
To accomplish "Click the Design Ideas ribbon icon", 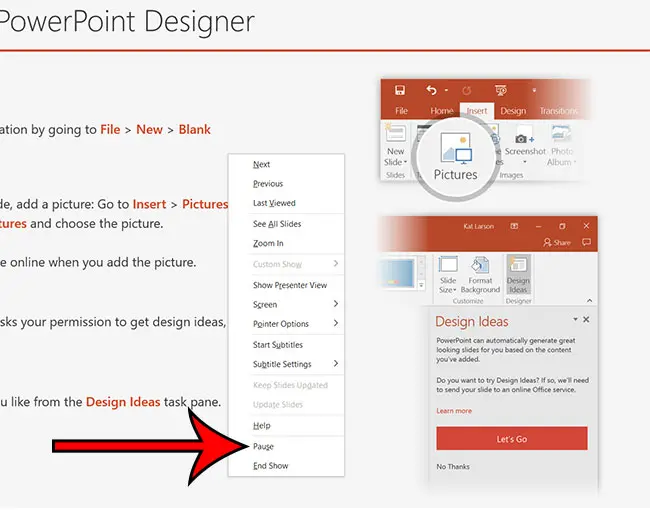I will click(x=518, y=265).
